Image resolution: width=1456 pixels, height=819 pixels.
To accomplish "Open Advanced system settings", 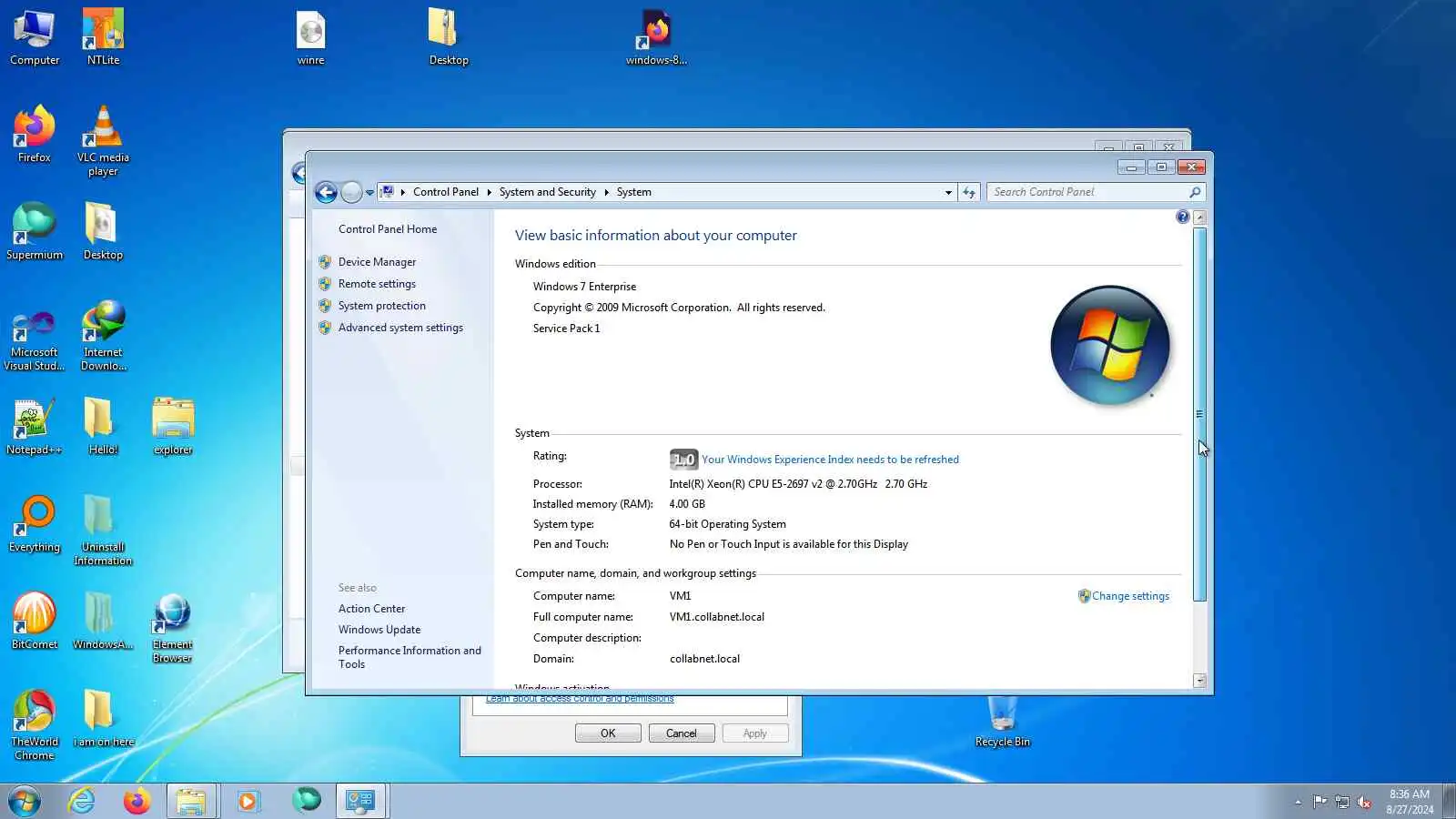I will click(400, 328).
